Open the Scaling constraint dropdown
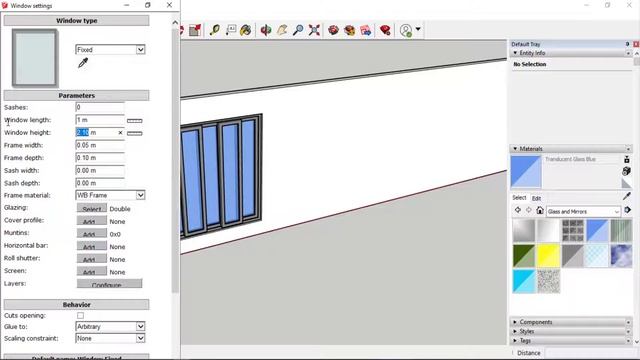Viewport: 640px width, 360px height. point(110,338)
